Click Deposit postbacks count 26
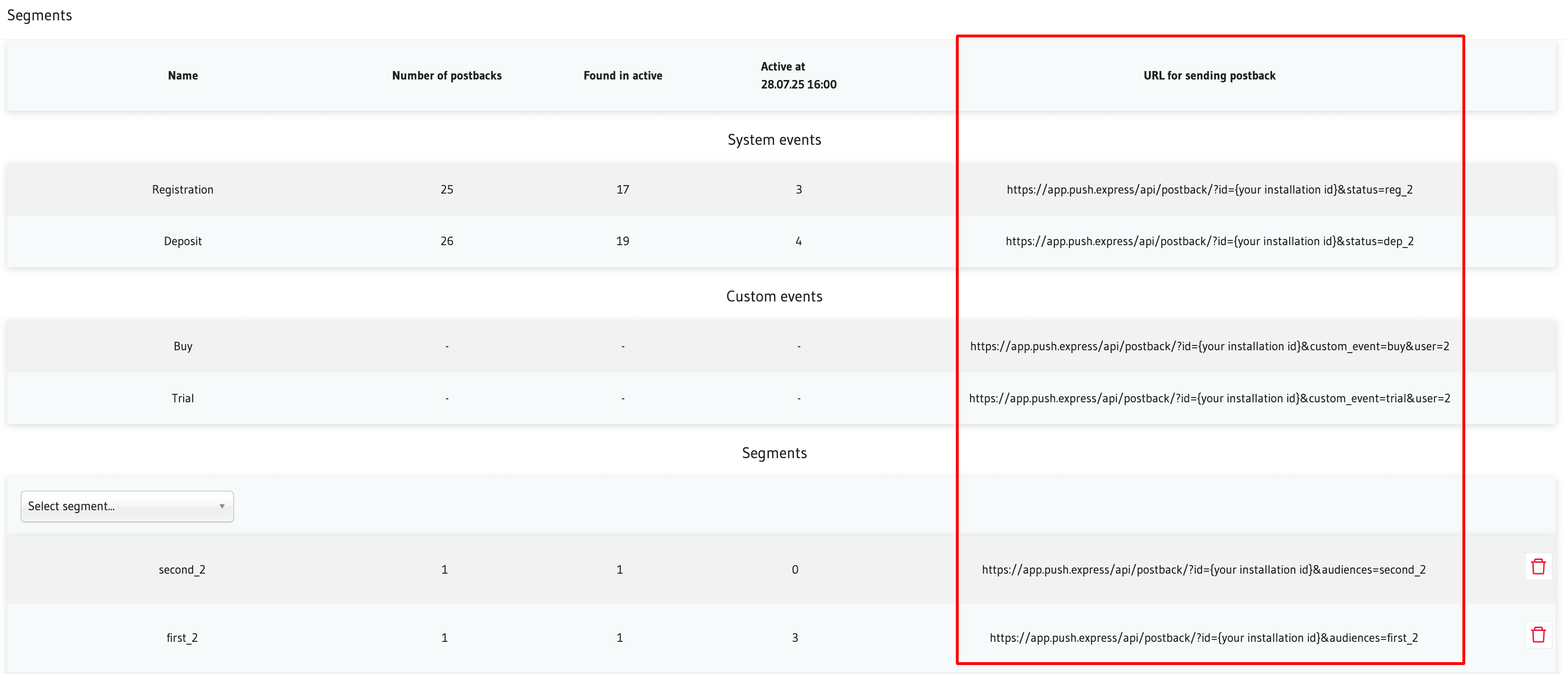The width and height of the screenshot is (1568, 674). (x=447, y=241)
